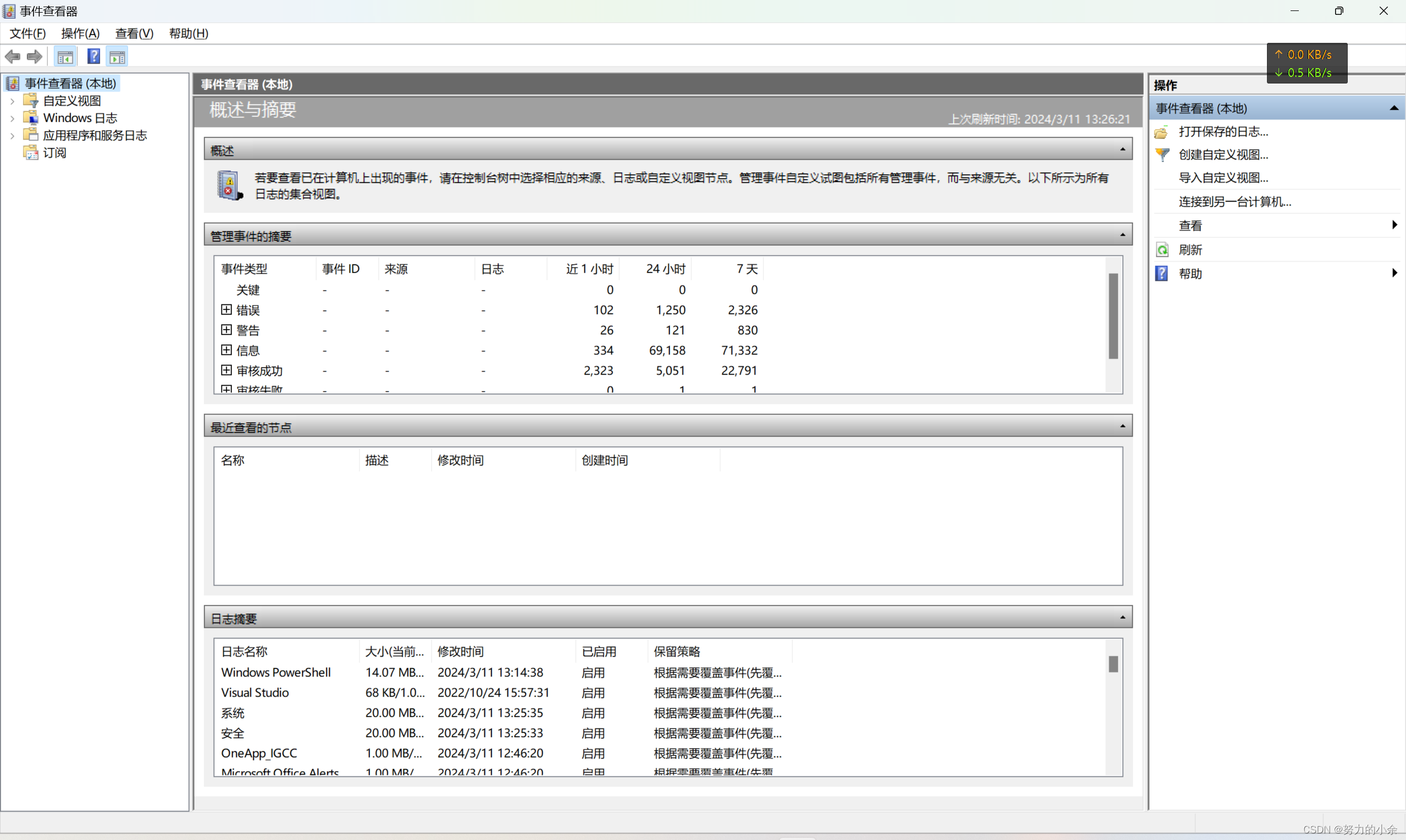
Task: Collapse the 管理事件的摘要 section
Action: point(1122,235)
